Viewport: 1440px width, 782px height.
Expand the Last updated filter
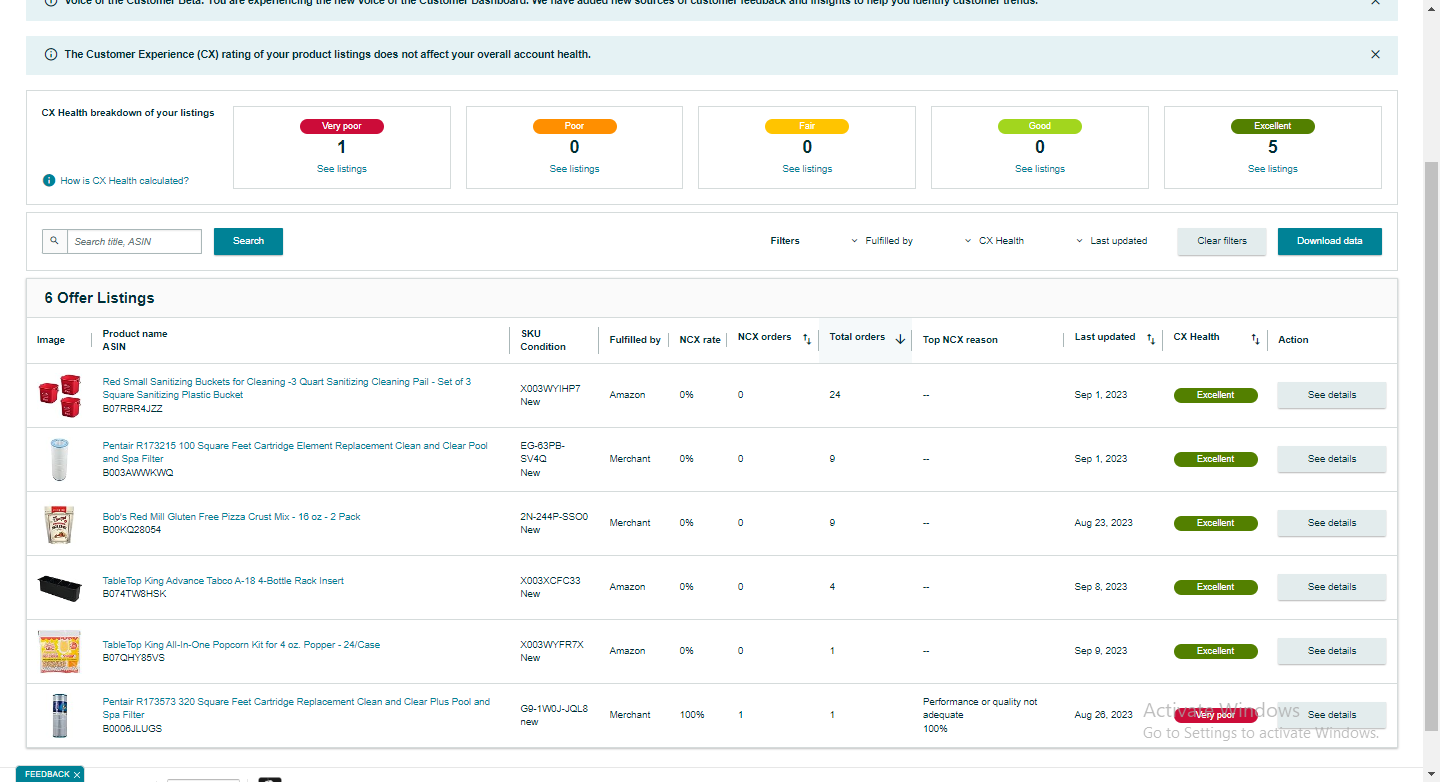pyautogui.click(x=1111, y=241)
